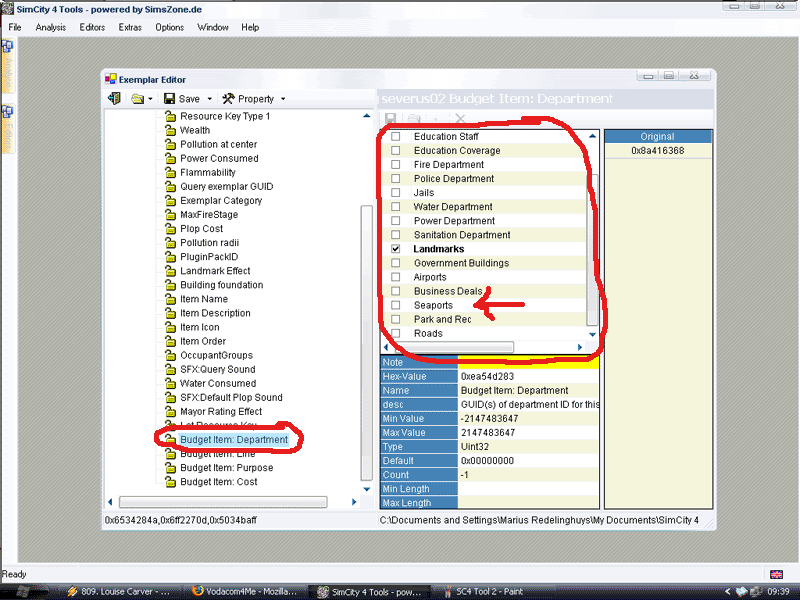Click the property tree horizontal scrollbar thumb

223,502
